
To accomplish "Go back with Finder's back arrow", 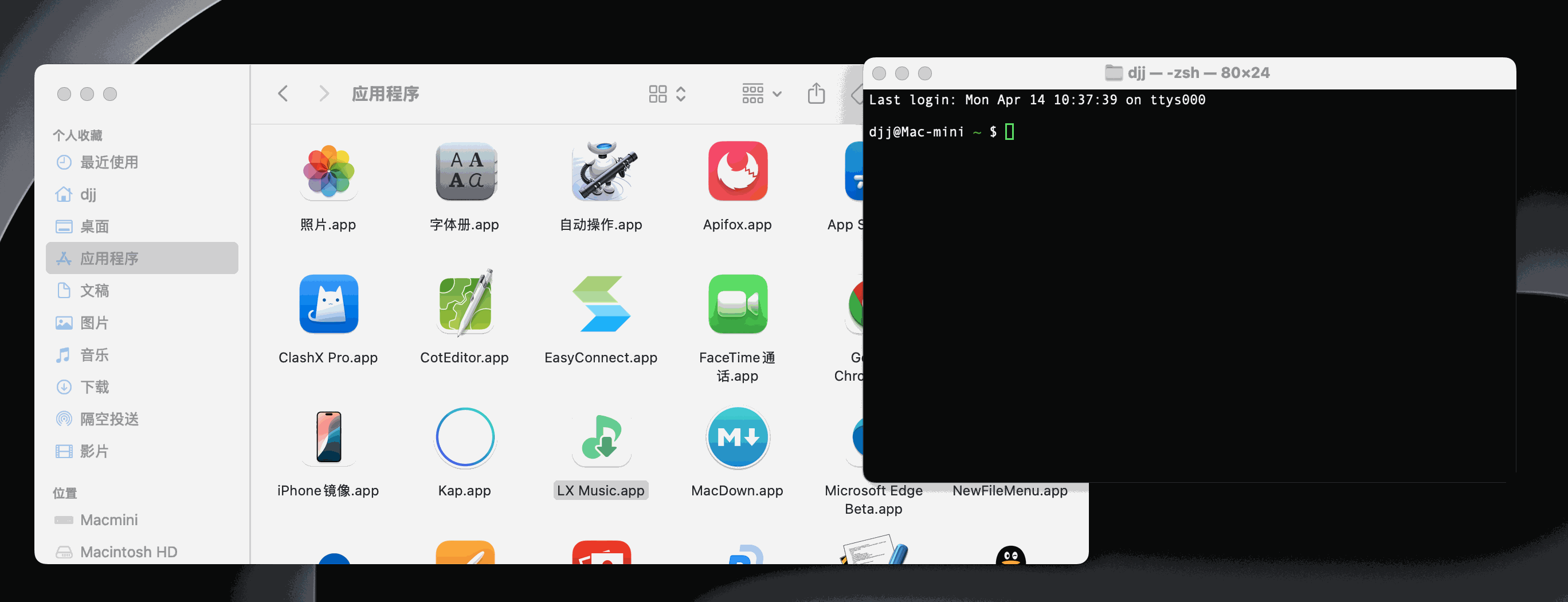I will (x=283, y=93).
